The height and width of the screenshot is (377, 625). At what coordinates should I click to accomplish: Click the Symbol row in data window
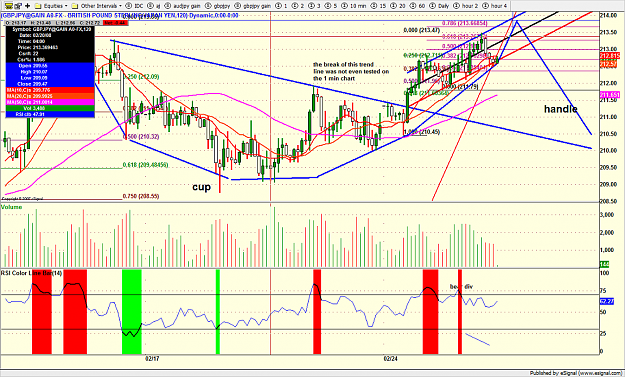(x=50, y=29)
